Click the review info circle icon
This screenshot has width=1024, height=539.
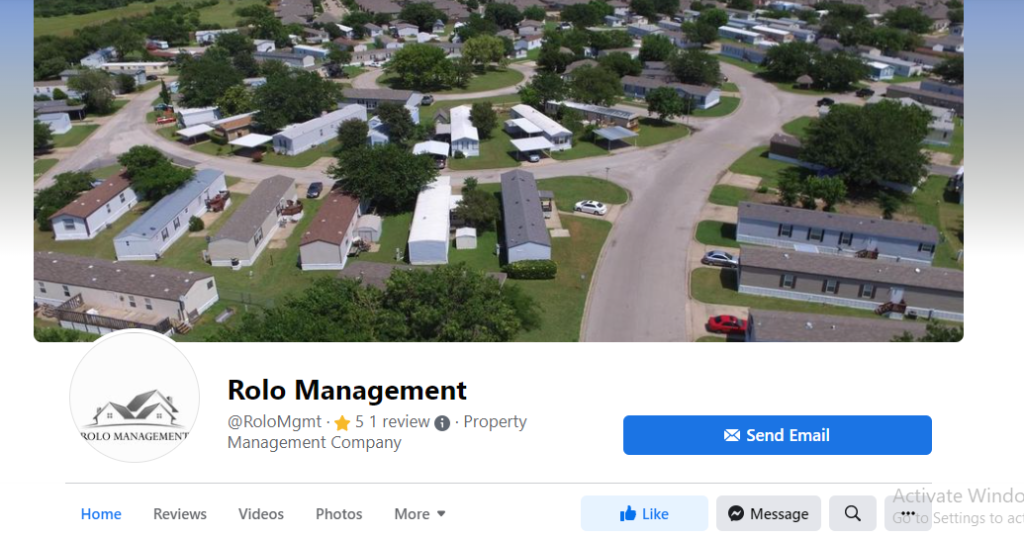(442, 423)
